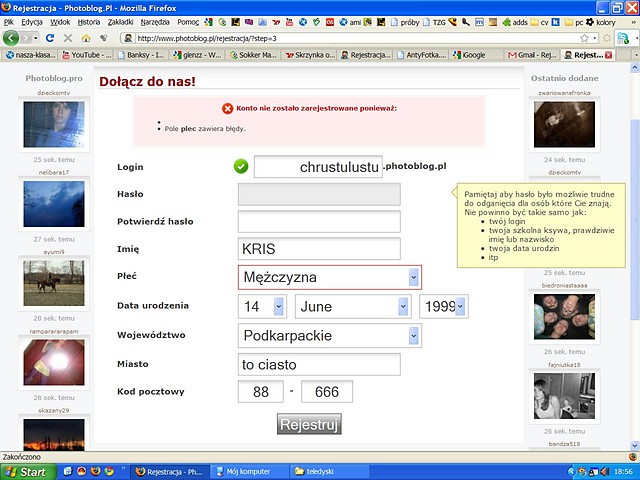Open the 'kolory' bookmark
This screenshot has width=640, height=480.
[x=600, y=22]
